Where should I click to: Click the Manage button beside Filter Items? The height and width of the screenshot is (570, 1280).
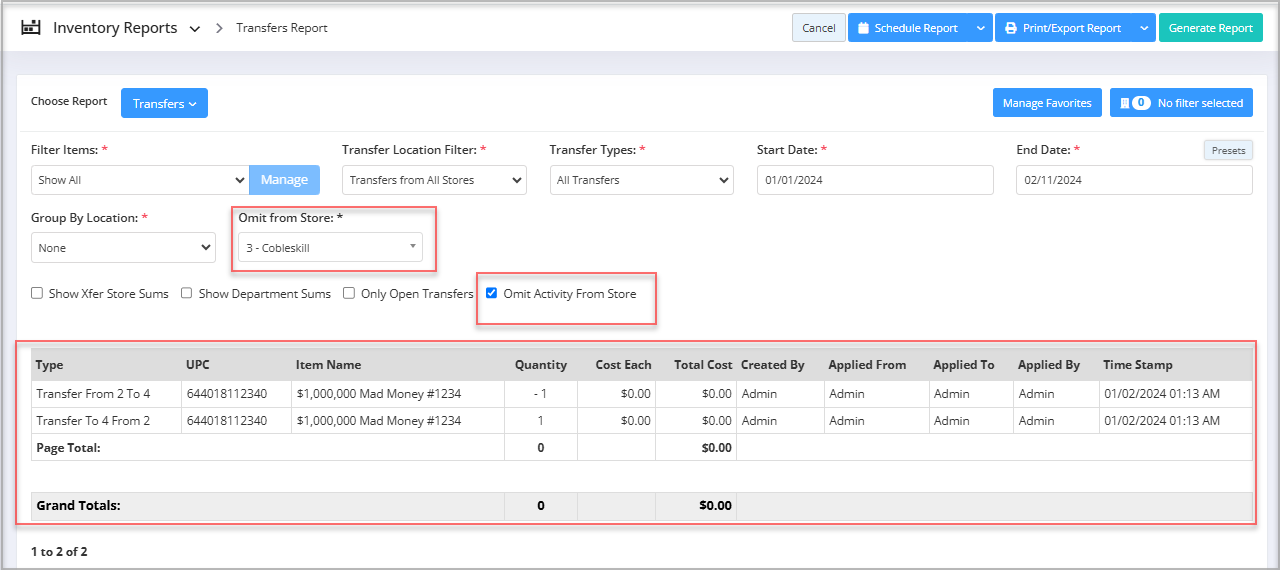pos(284,180)
